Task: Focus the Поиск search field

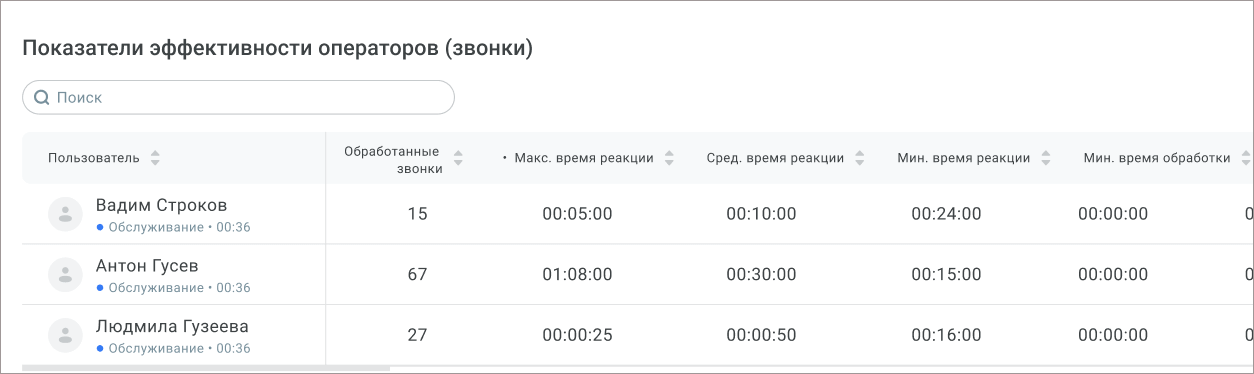Action: pyautogui.click(x=238, y=98)
